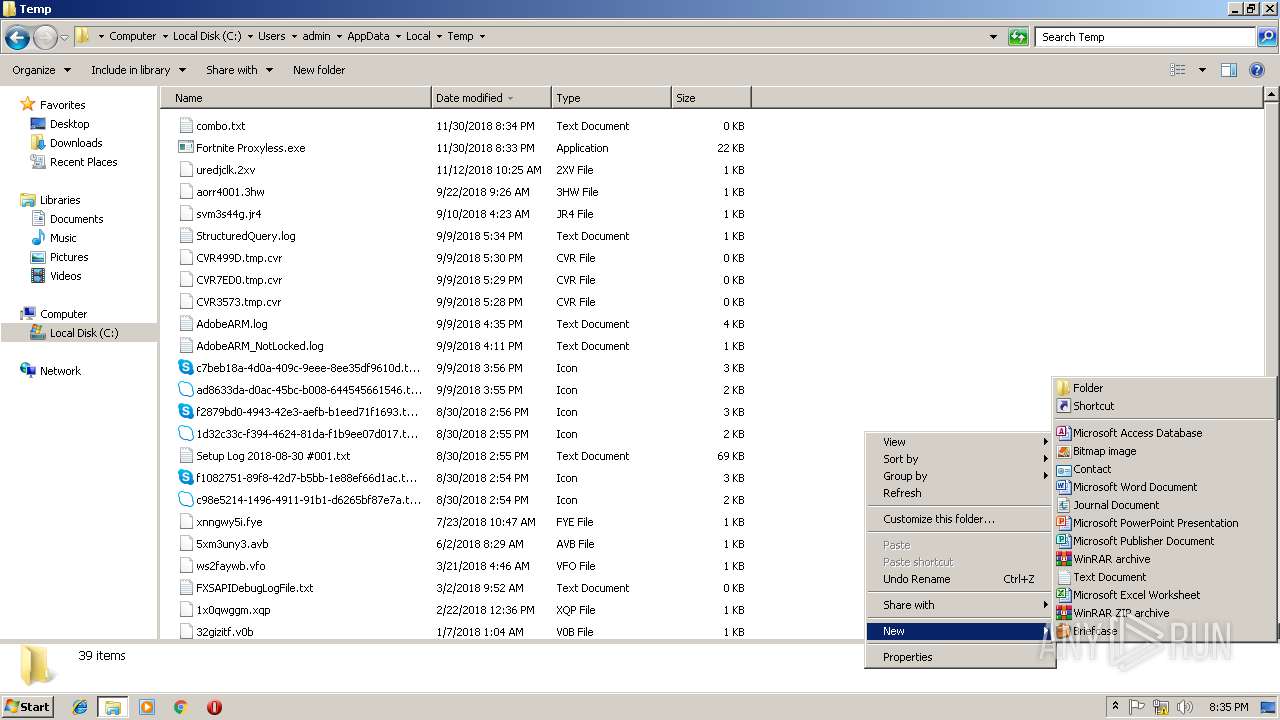Expand the Local Disk (C:) breadcrumb arrow
This screenshot has height=720, width=1280.
point(250,36)
